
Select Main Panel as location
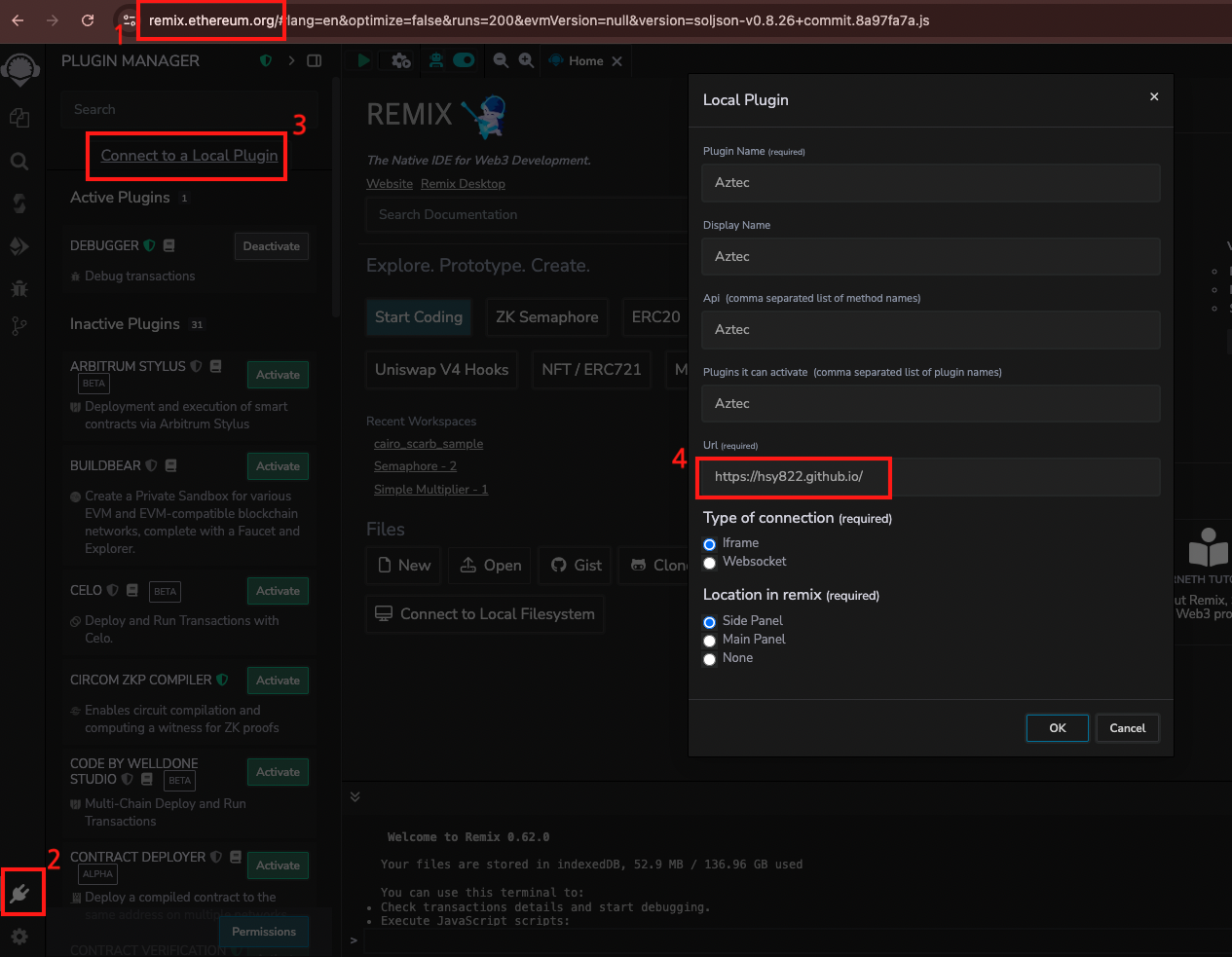[x=710, y=641]
